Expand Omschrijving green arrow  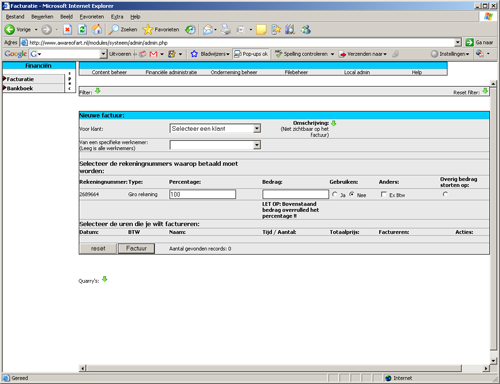[333, 123]
